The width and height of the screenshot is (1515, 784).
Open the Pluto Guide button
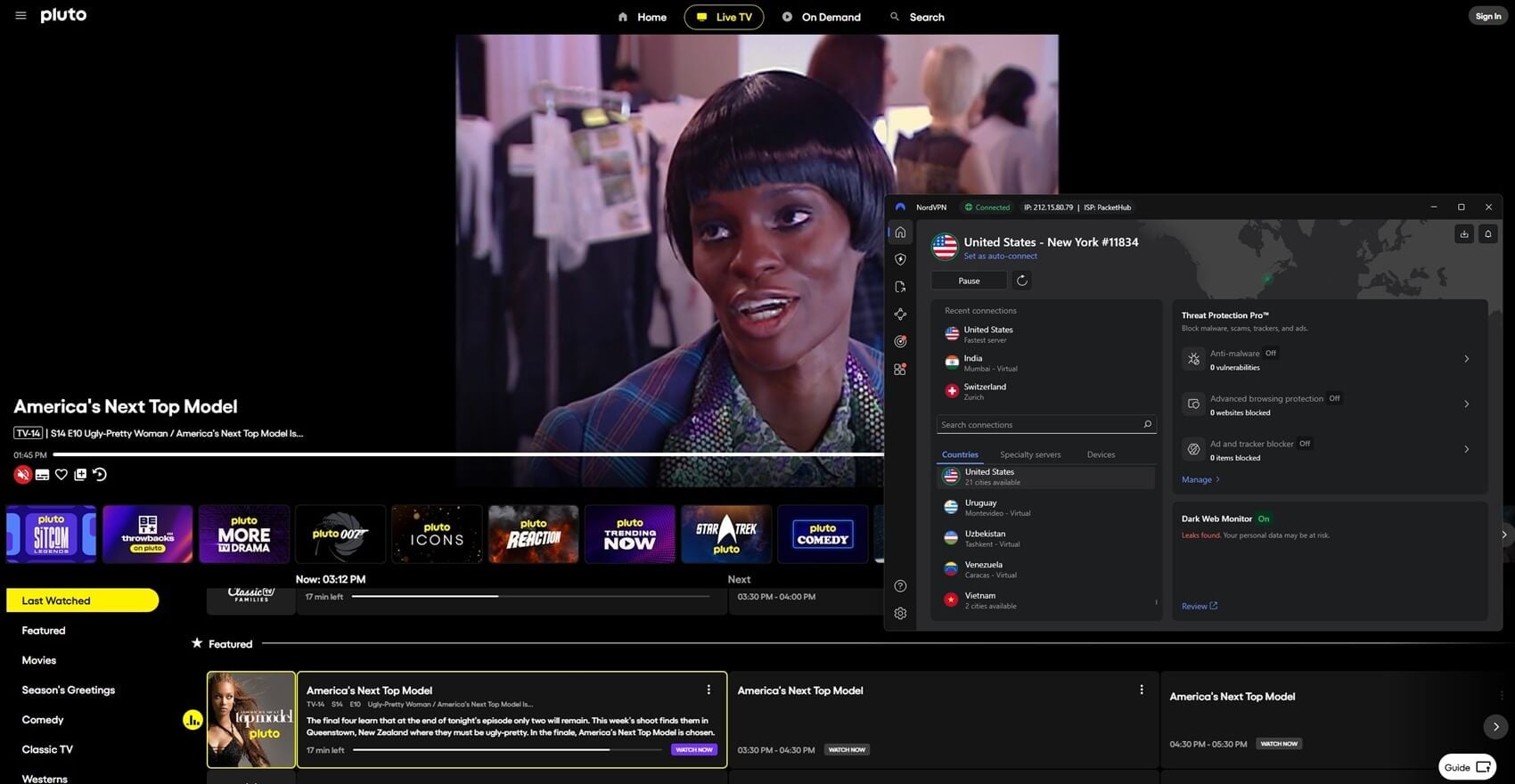[x=1467, y=767]
